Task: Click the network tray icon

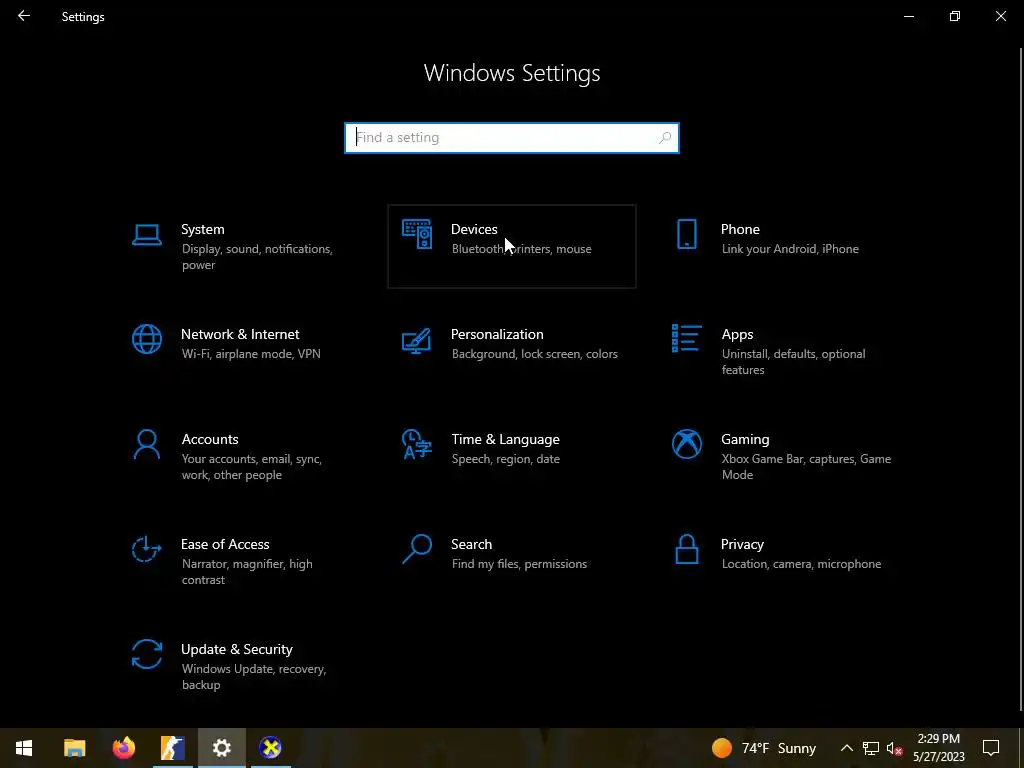Action: [x=871, y=748]
